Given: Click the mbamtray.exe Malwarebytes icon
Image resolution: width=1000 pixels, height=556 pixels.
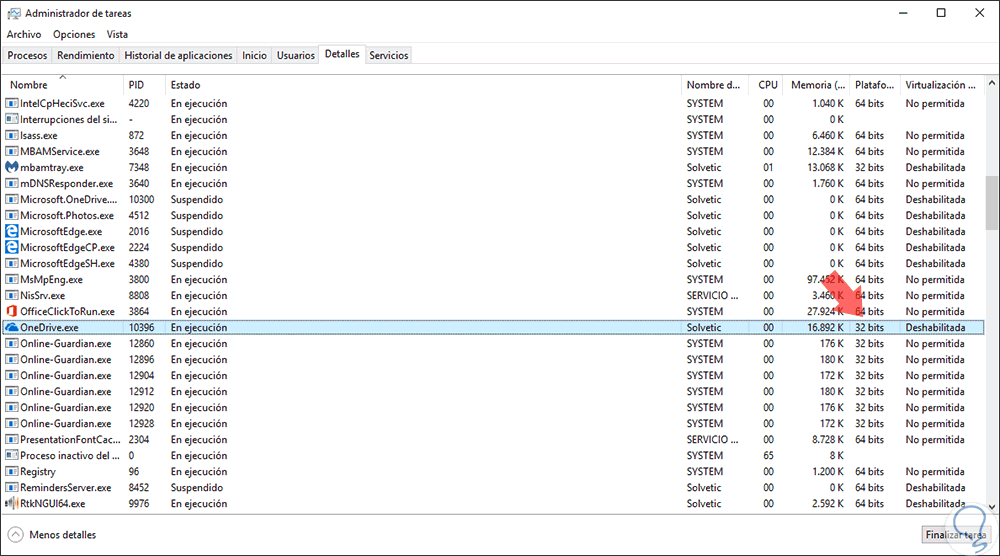Looking at the screenshot, I should coord(11,167).
